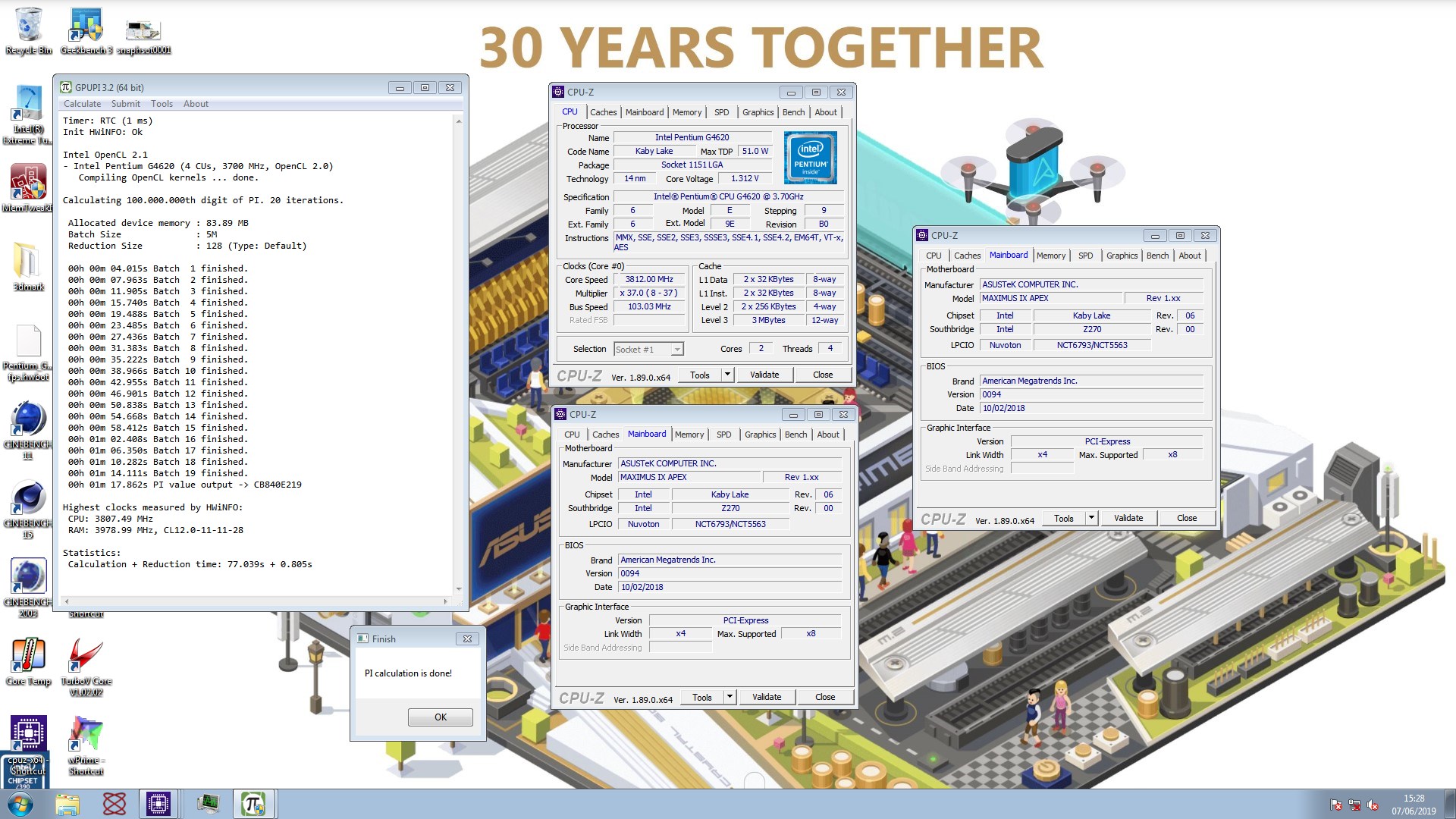Screen dimensions: 1456x819
Task: Select the Graphics tab in the lower CPU-Z window
Action: click(761, 435)
